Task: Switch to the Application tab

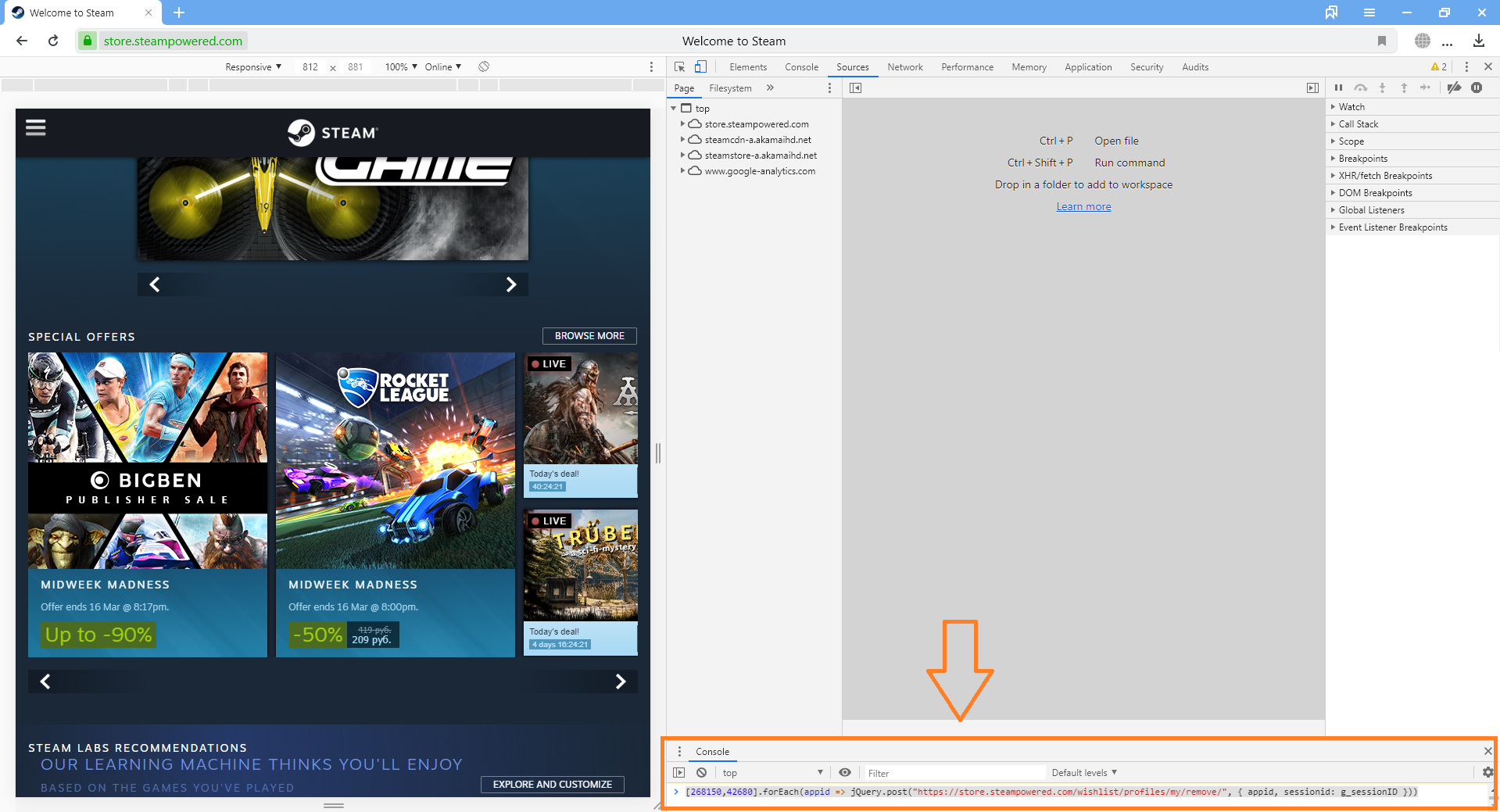Action: 1088,67
